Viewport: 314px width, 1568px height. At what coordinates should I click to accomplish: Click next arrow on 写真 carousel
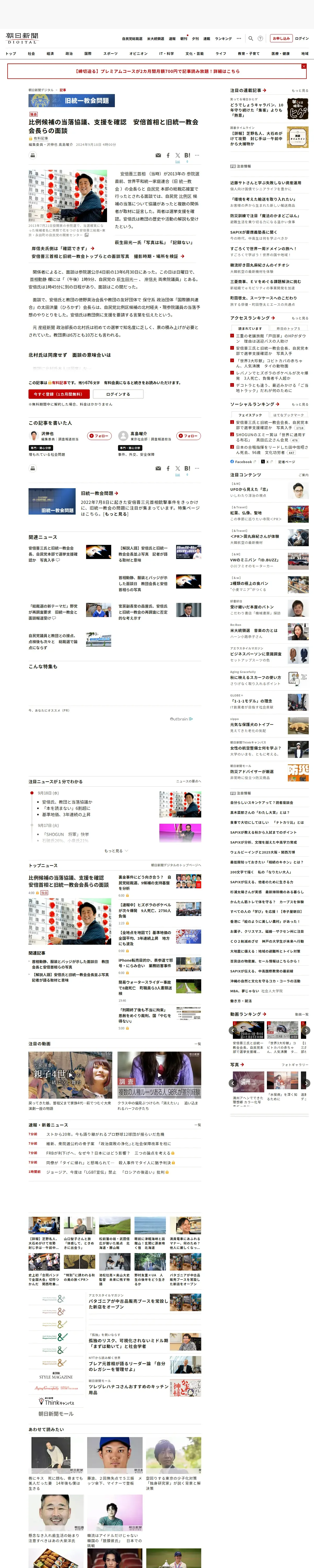click(306, 1083)
